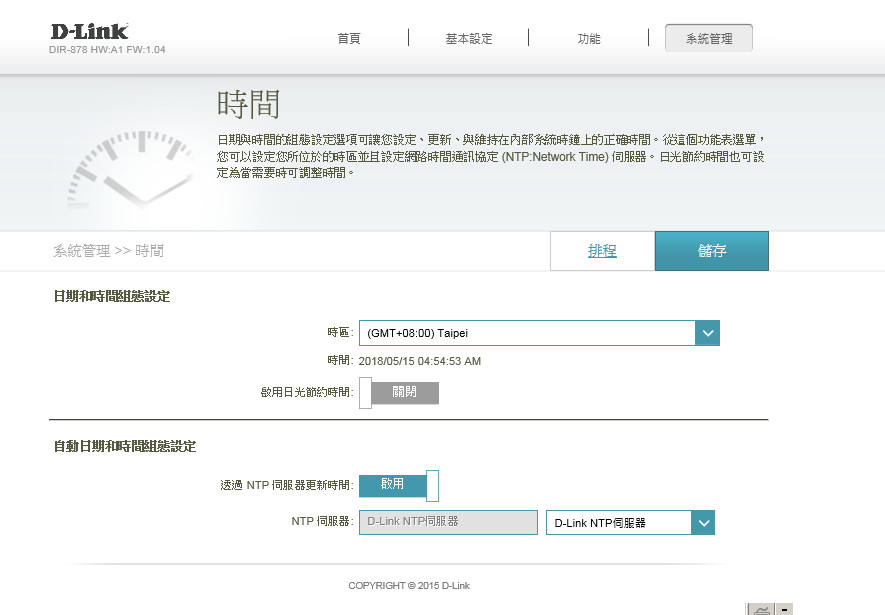Image resolution: width=885 pixels, height=615 pixels.
Task: Open the 系統管理 menu
Action: [709, 38]
